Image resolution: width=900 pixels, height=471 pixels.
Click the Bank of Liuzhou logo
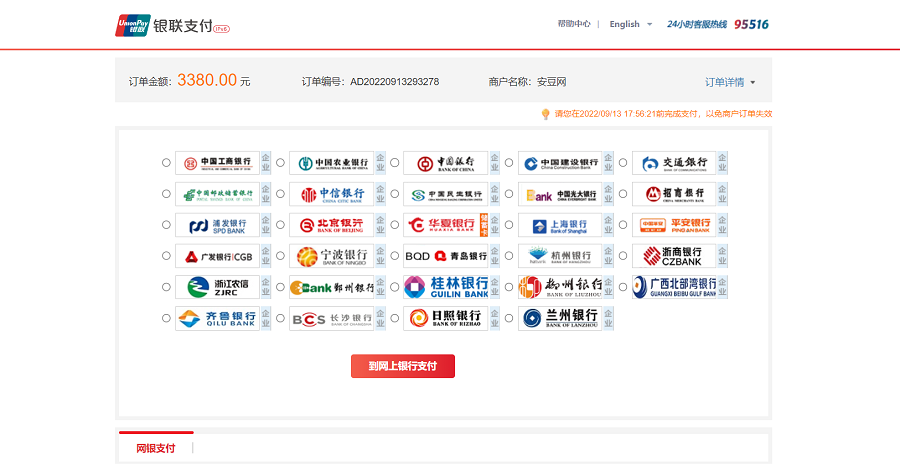point(561,287)
